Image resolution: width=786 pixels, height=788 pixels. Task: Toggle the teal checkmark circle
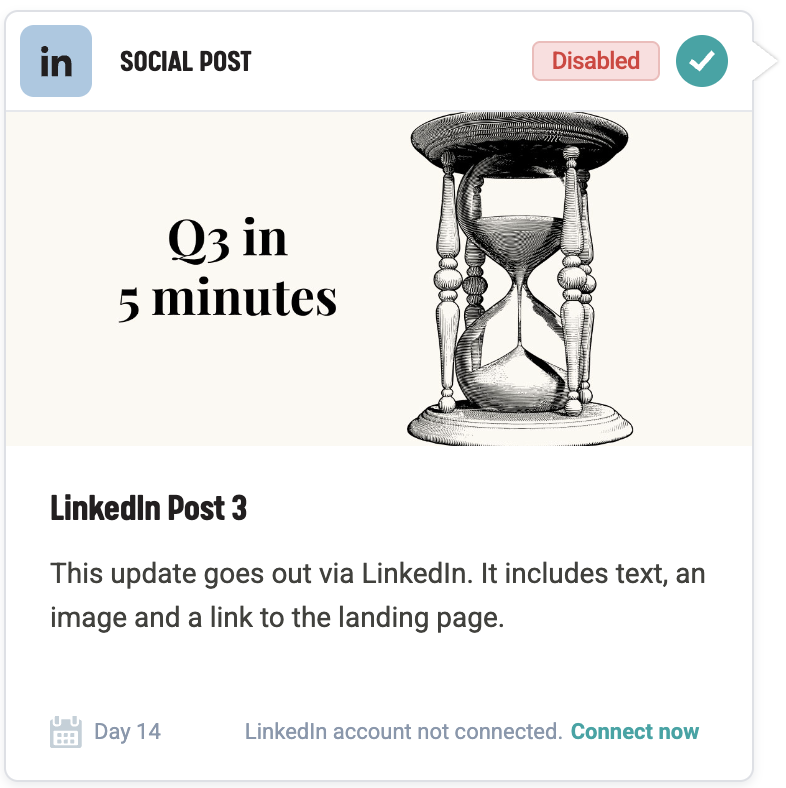tap(701, 61)
